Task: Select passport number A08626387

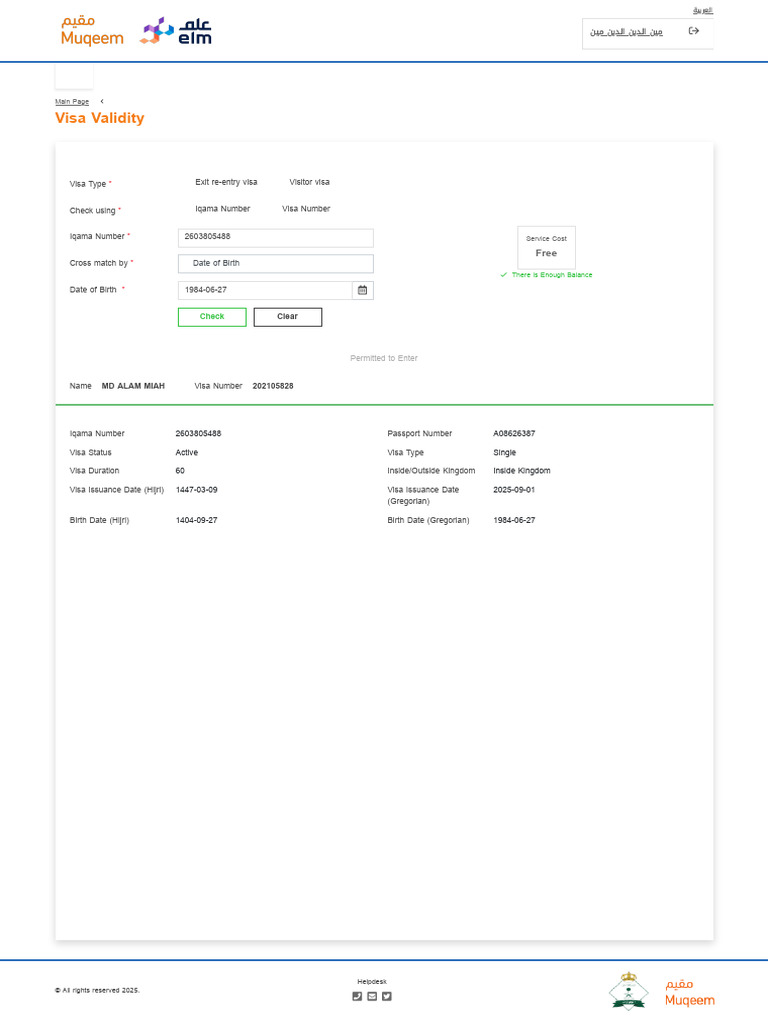Action: pos(514,434)
